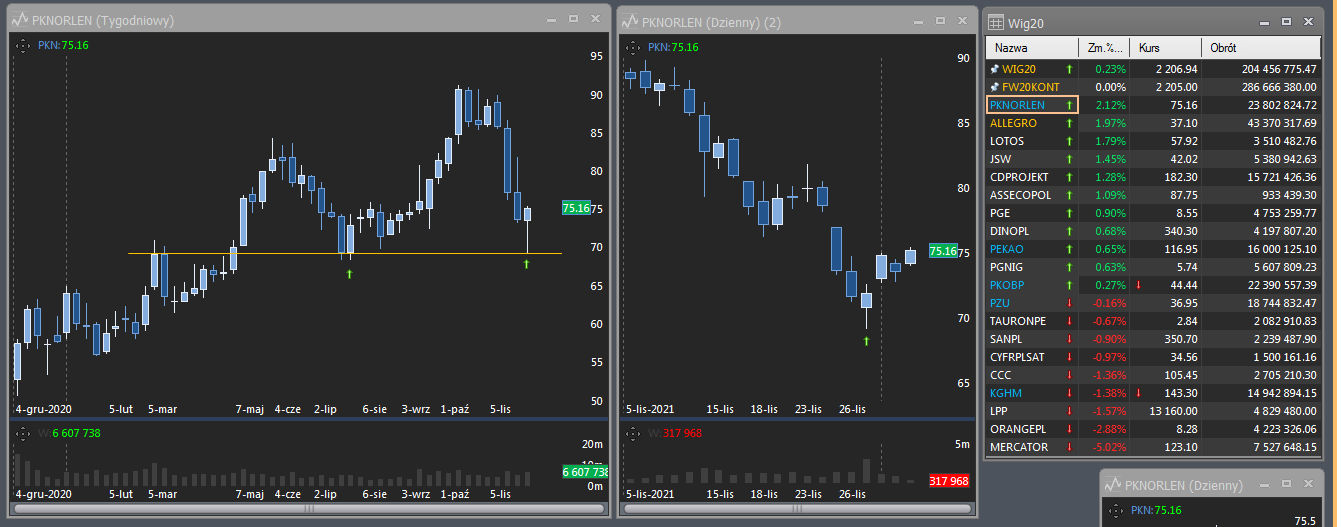Click the red down arrow in the MERCATOR row
1341x527 pixels.
[x=1069, y=447]
